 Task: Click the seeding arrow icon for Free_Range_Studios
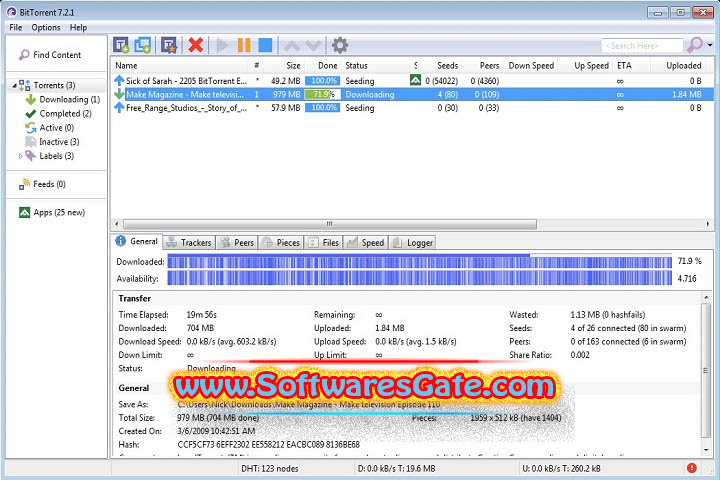tap(119, 107)
